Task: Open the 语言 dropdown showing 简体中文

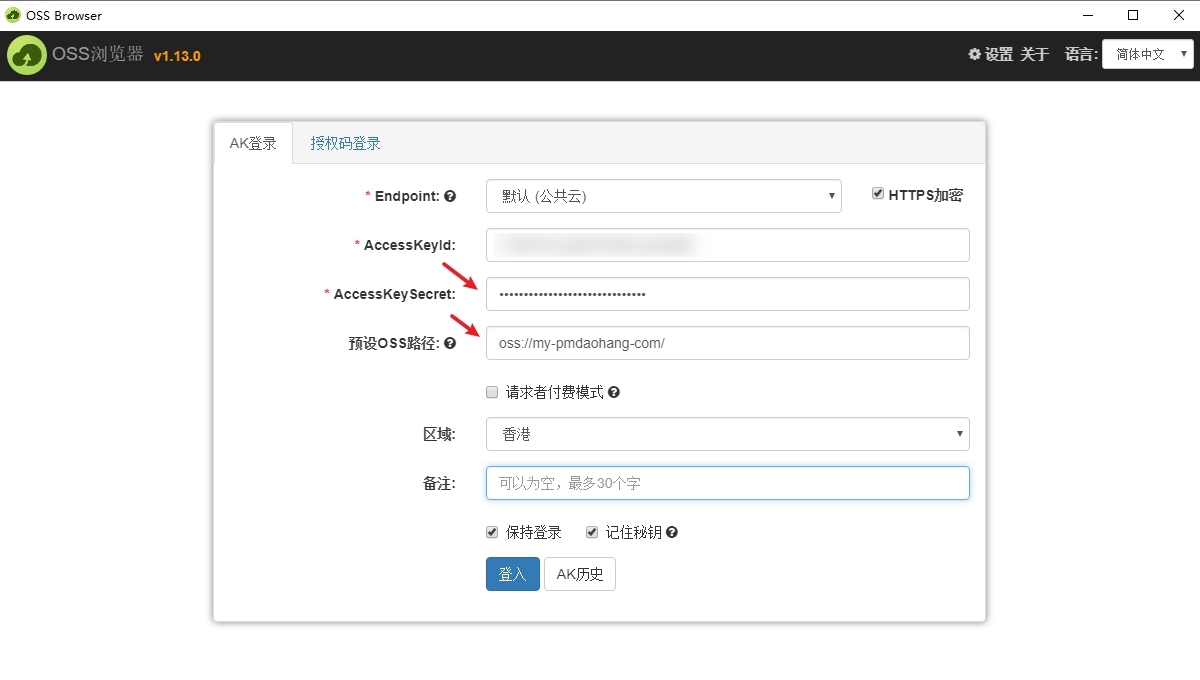Action: point(1148,55)
